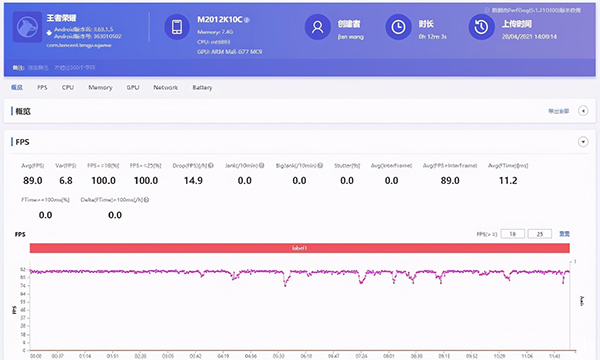
Task: Click info icon beside M2012K10C model
Action: click(x=247, y=20)
